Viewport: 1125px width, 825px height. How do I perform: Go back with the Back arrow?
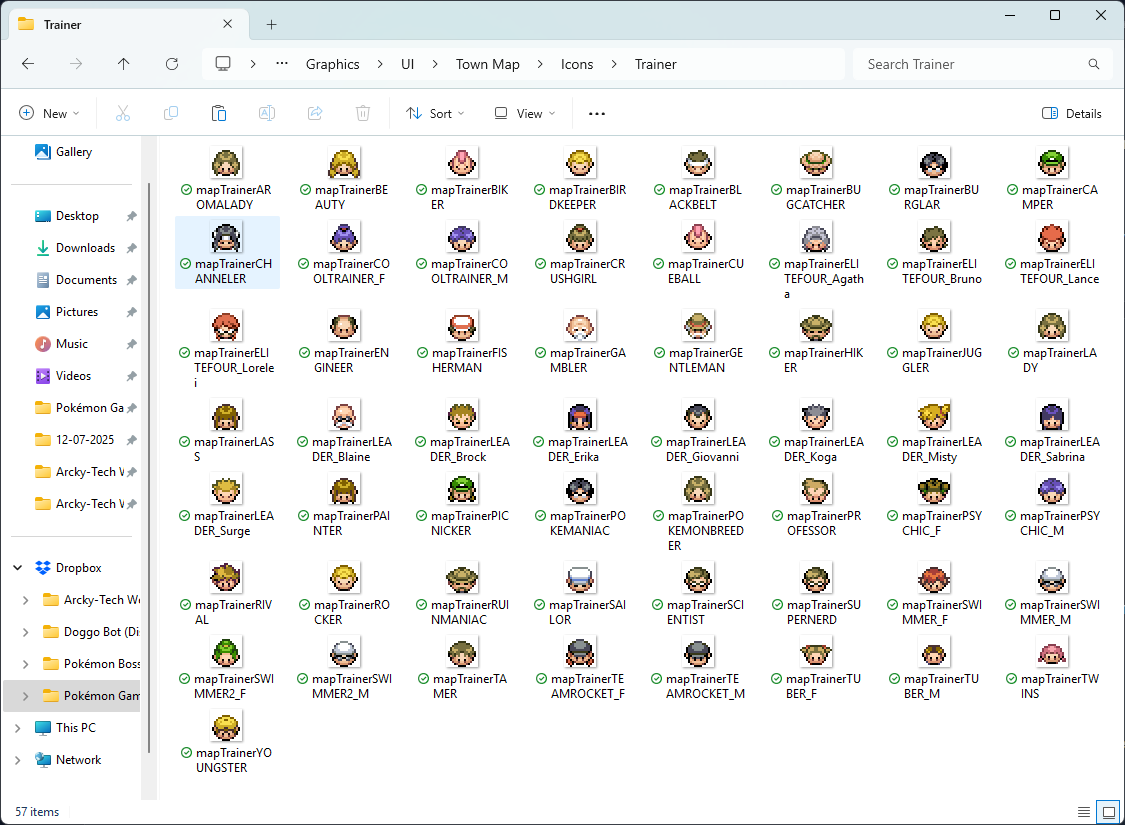(x=28, y=64)
